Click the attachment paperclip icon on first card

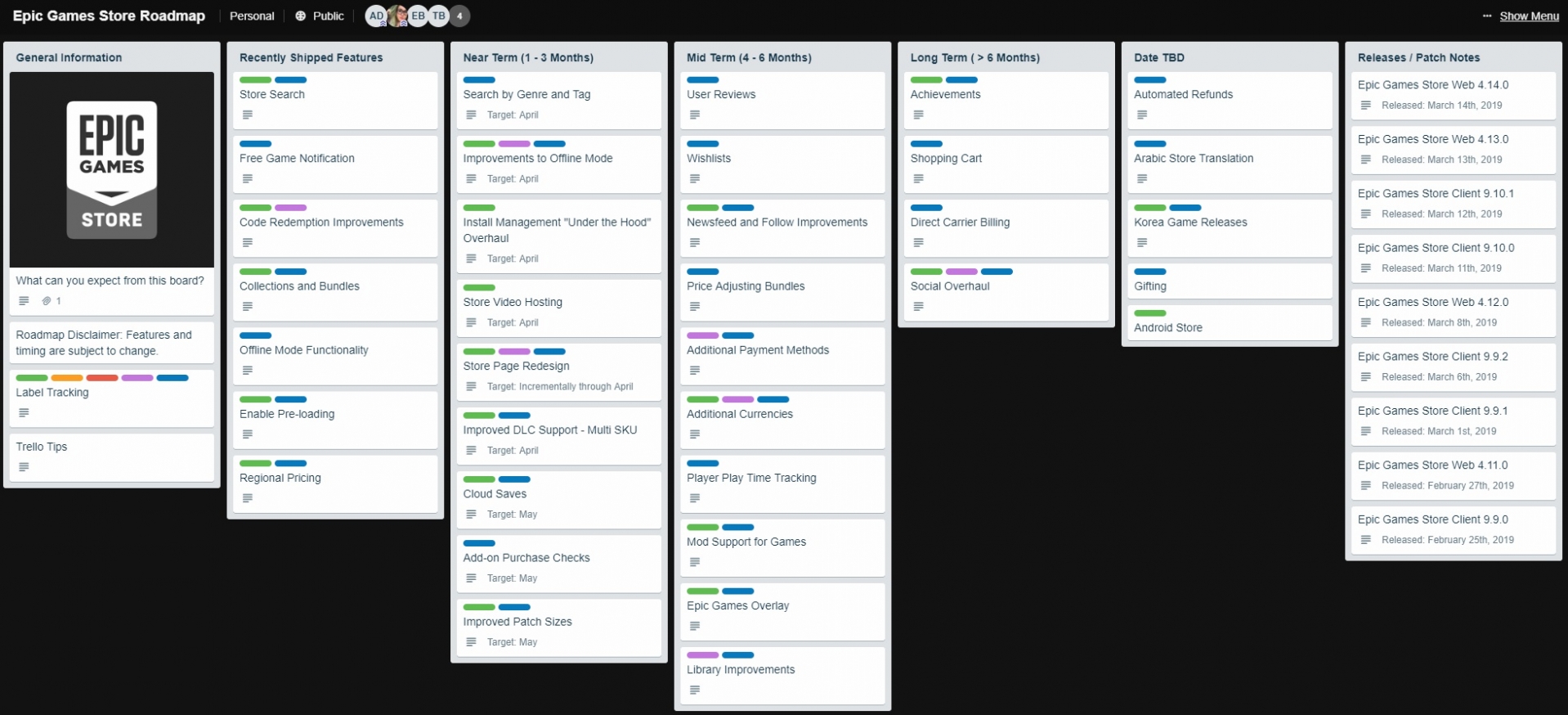pos(47,301)
